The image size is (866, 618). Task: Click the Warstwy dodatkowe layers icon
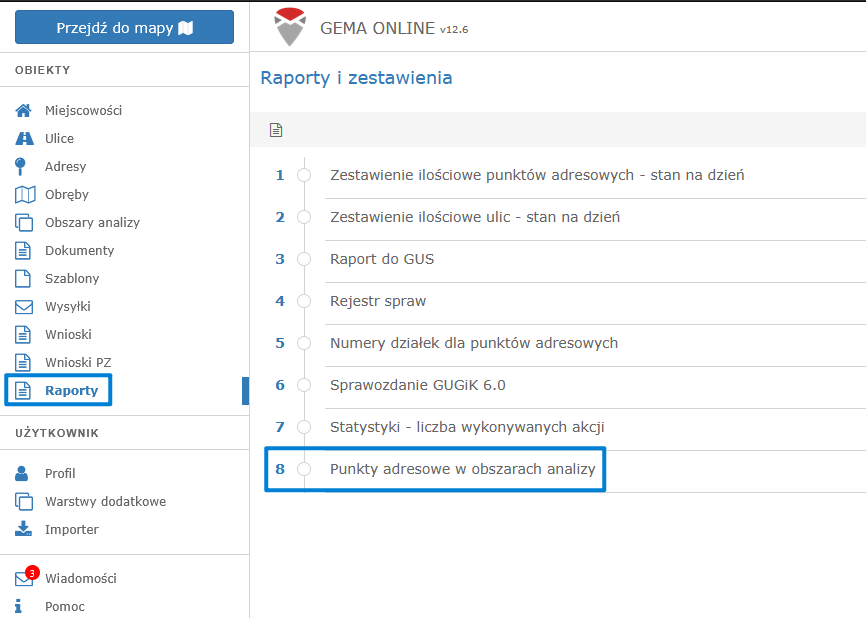click(24, 501)
